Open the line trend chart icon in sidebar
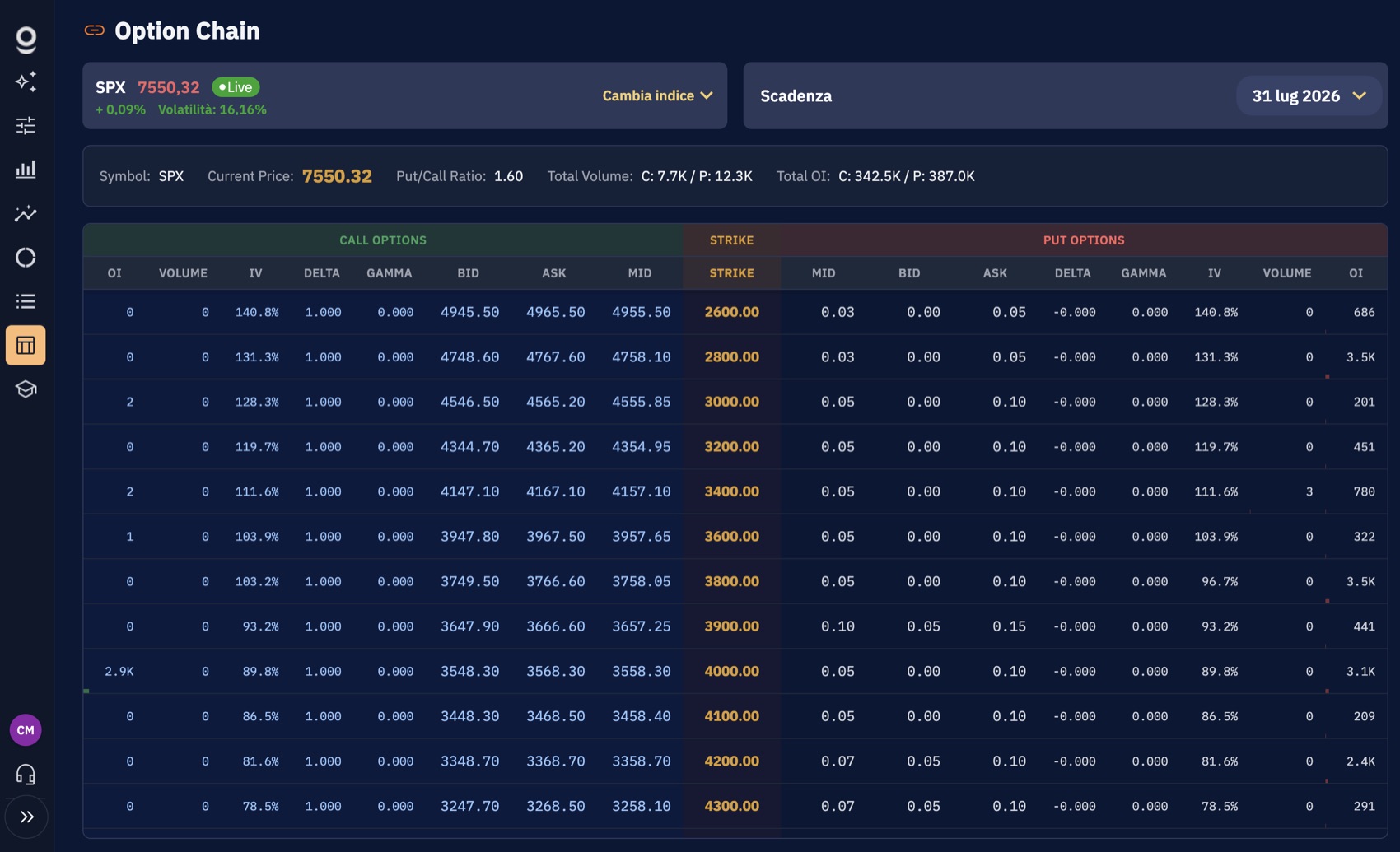Screen dimensions: 1400x852 (x=26, y=213)
